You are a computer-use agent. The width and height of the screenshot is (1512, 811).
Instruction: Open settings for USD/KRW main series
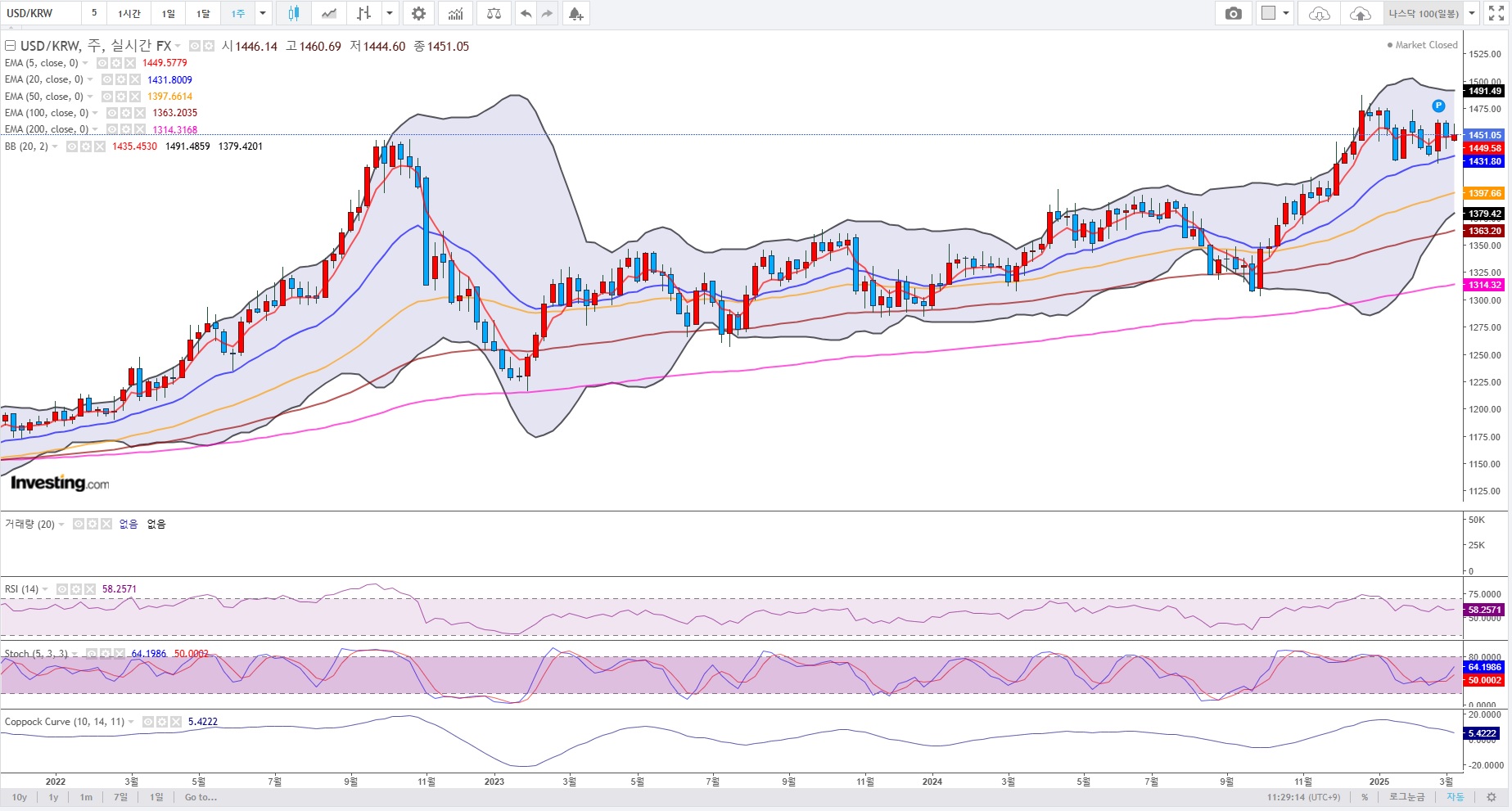tap(209, 46)
